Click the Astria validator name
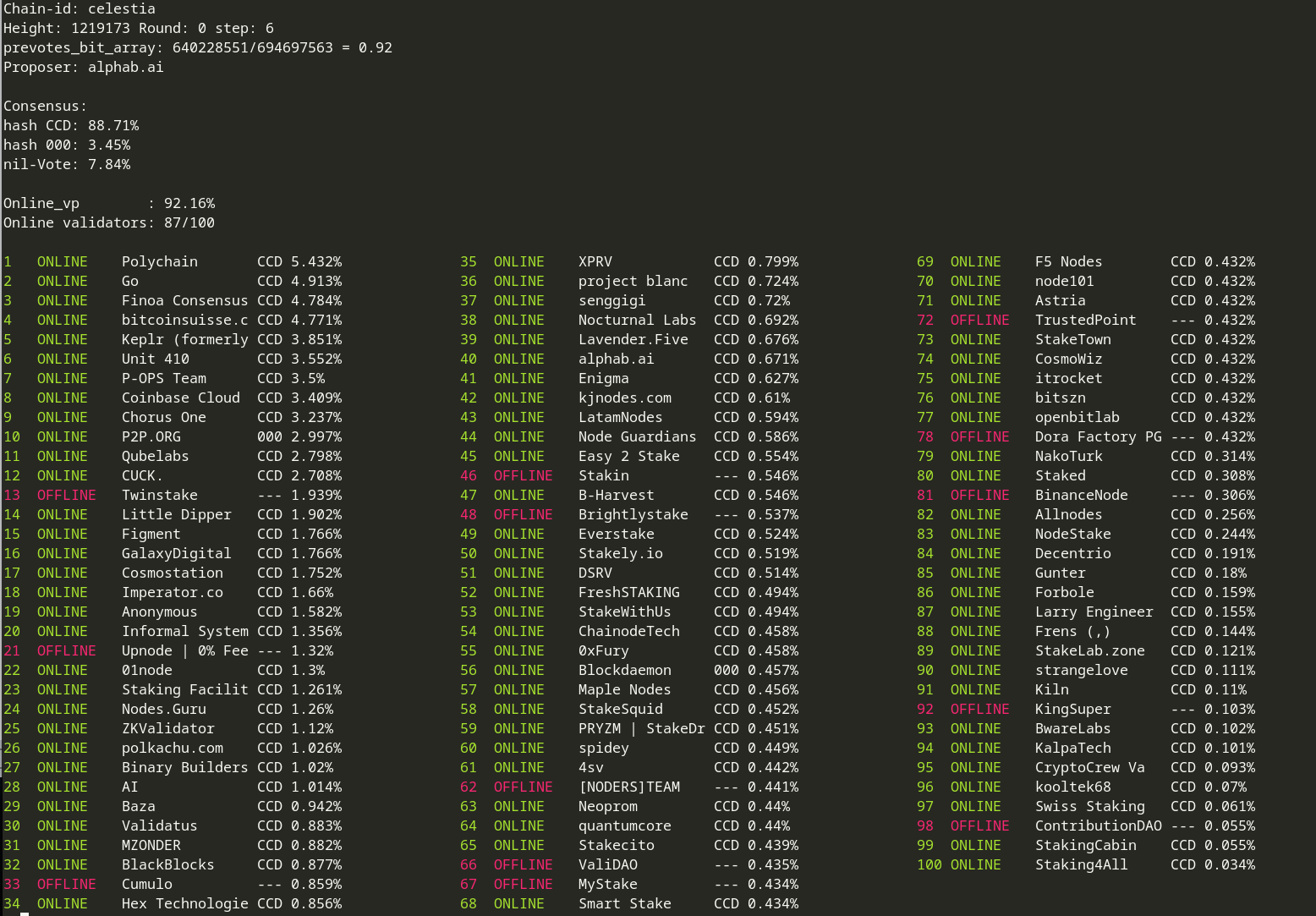Image resolution: width=1316 pixels, height=916 pixels. click(1061, 300)
